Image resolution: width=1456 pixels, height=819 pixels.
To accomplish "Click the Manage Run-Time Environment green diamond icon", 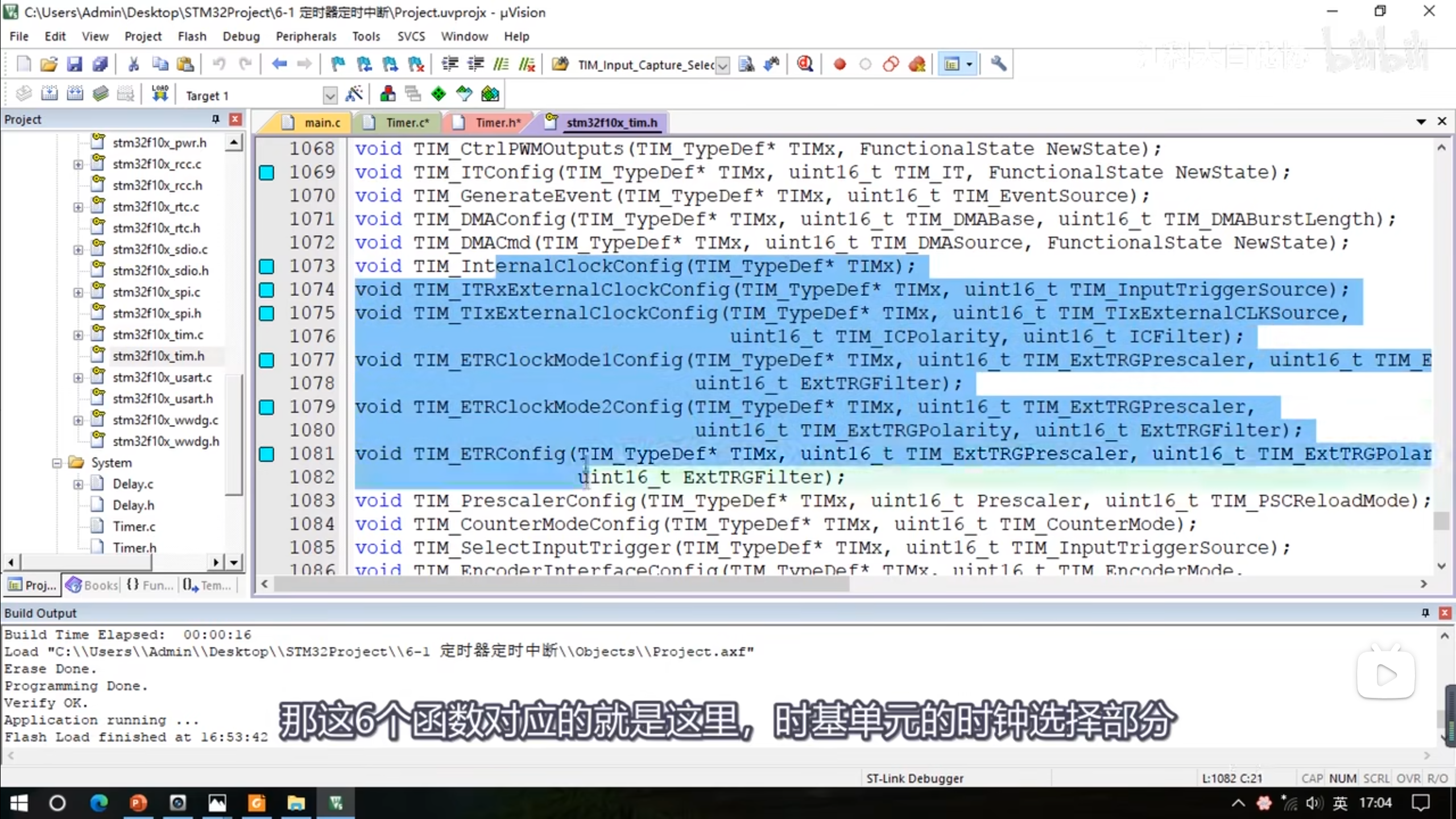I will 439,94.
